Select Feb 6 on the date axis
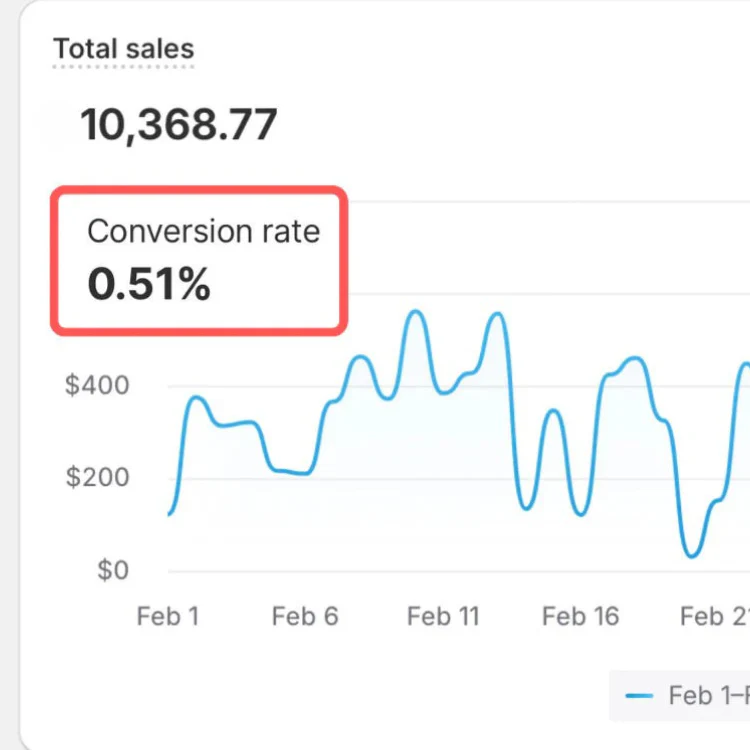The width and height of the screenshot is (750, 750). (304, 616)
